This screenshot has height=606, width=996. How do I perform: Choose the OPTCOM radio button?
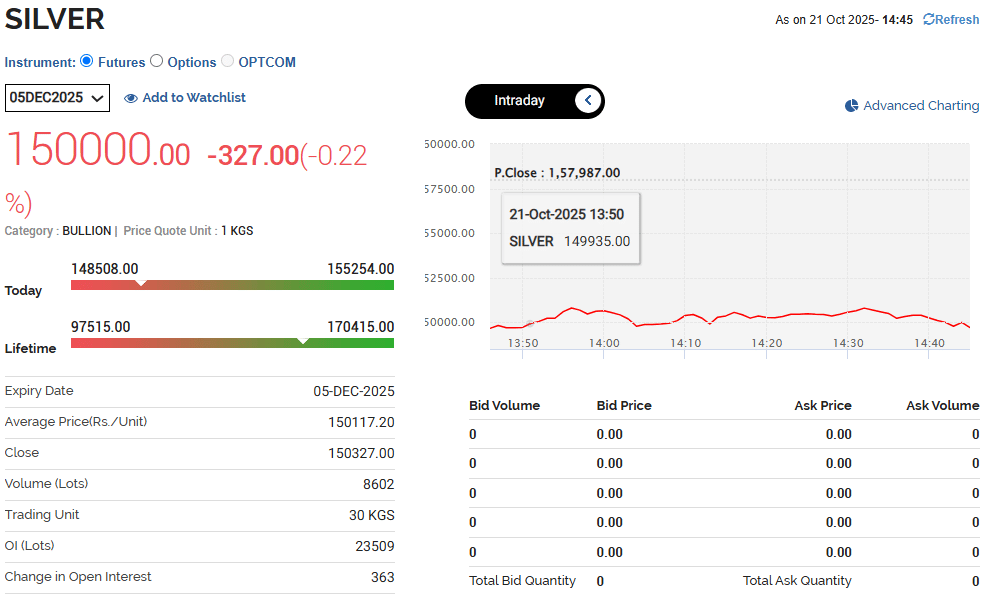227,61
